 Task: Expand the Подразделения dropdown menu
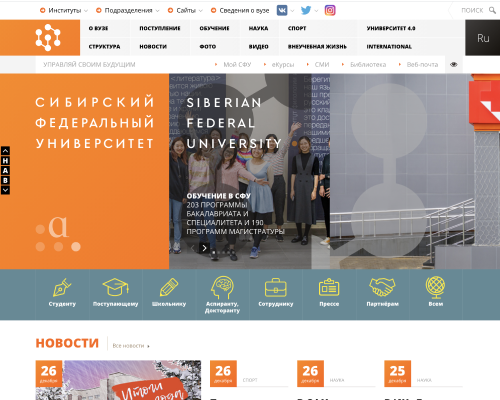(128, 10)
